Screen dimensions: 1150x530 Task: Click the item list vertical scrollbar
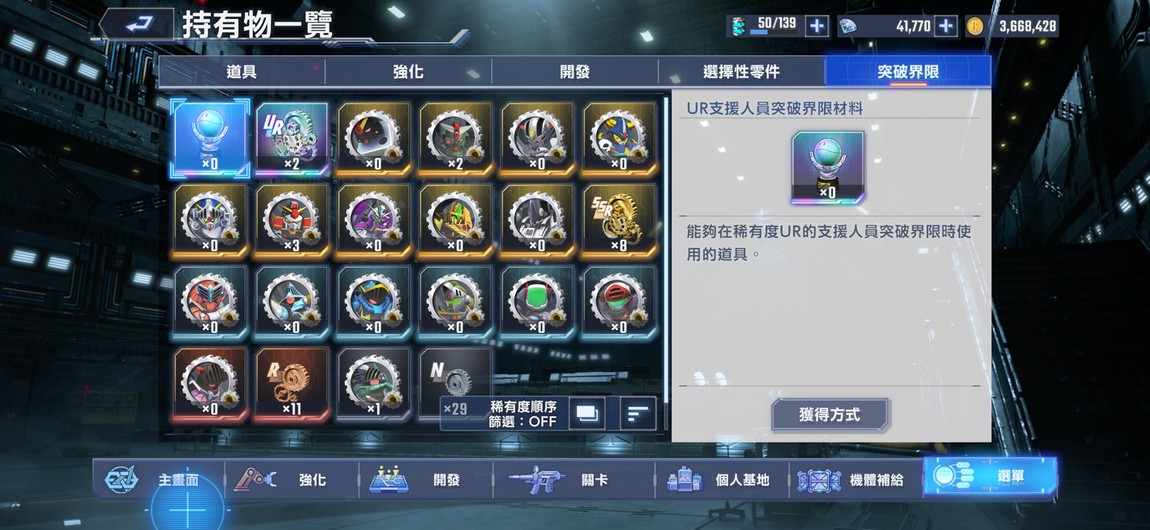[666, 262]
